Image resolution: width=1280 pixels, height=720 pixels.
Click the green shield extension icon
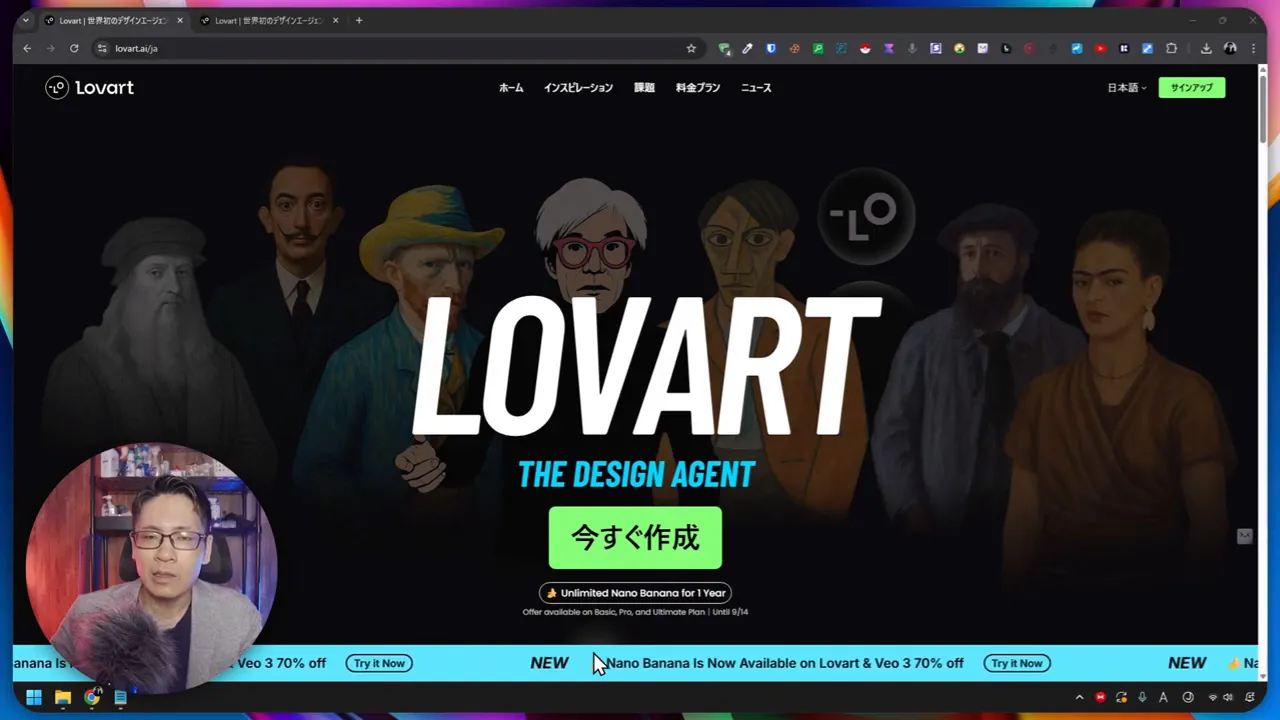click(x=724, y=48)
